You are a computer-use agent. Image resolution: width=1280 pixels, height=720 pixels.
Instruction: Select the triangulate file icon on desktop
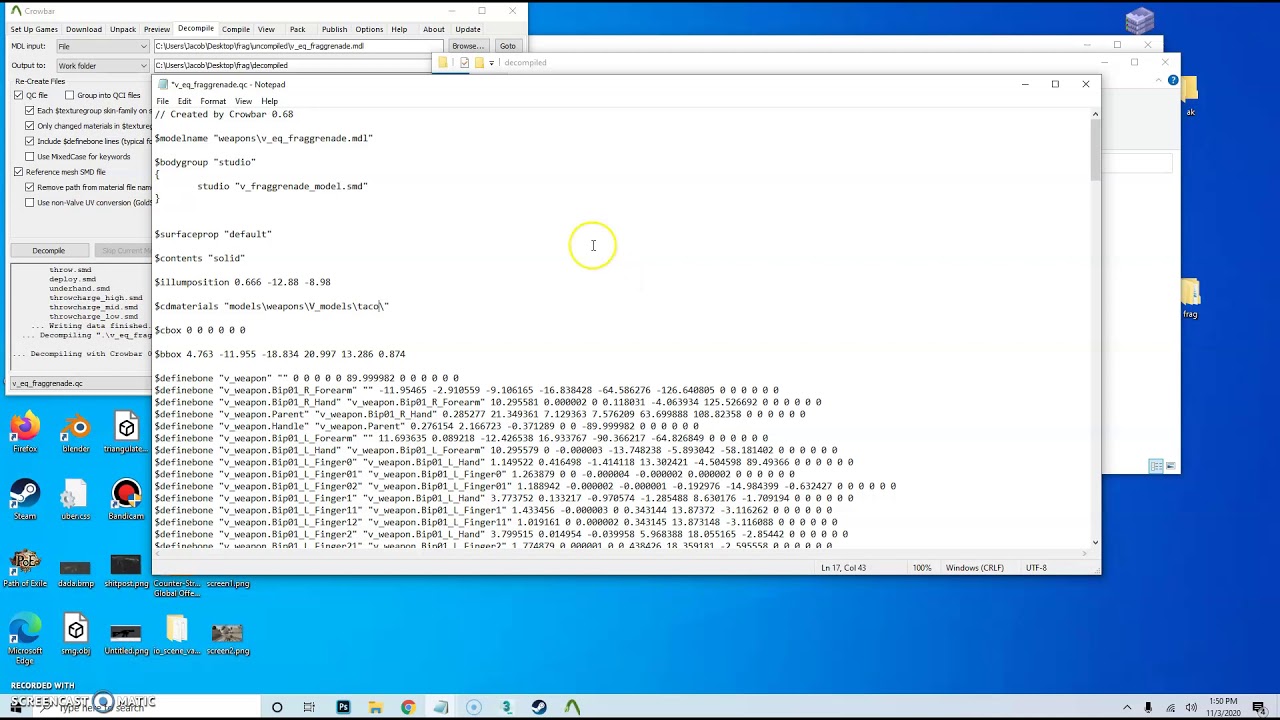click(126, 434)
